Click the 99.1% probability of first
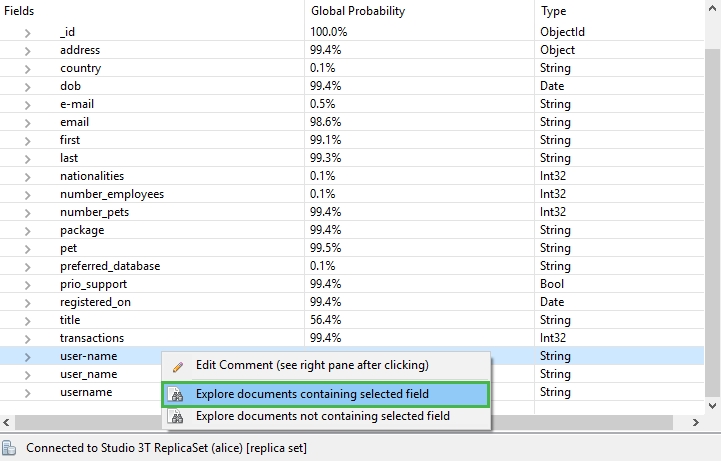The width and height of the screenshot is (721, 461). pyautogui.click(x=326, y=140)
